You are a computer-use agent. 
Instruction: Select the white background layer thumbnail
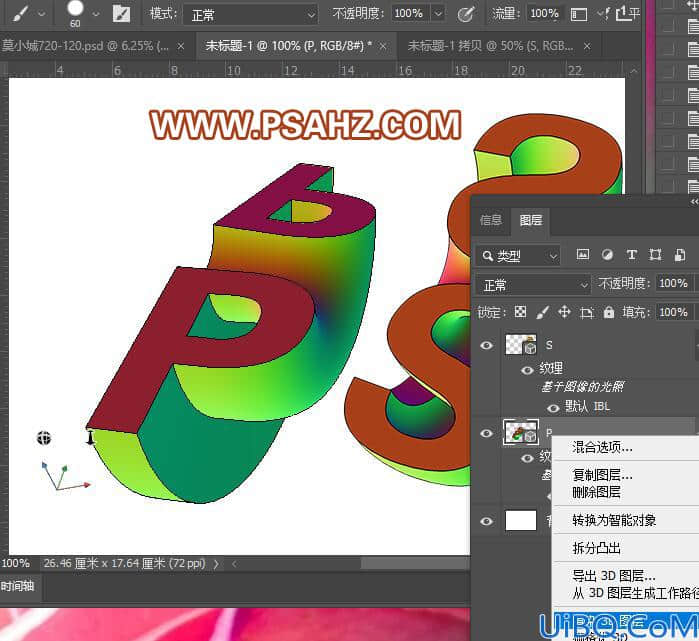[x=521, y=520]
